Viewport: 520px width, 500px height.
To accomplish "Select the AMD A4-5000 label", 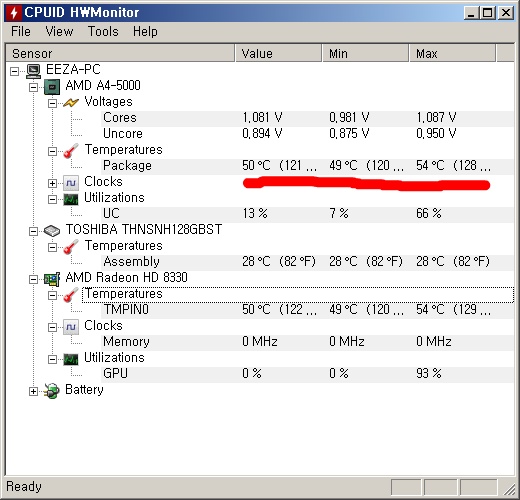I will point(103,86).
